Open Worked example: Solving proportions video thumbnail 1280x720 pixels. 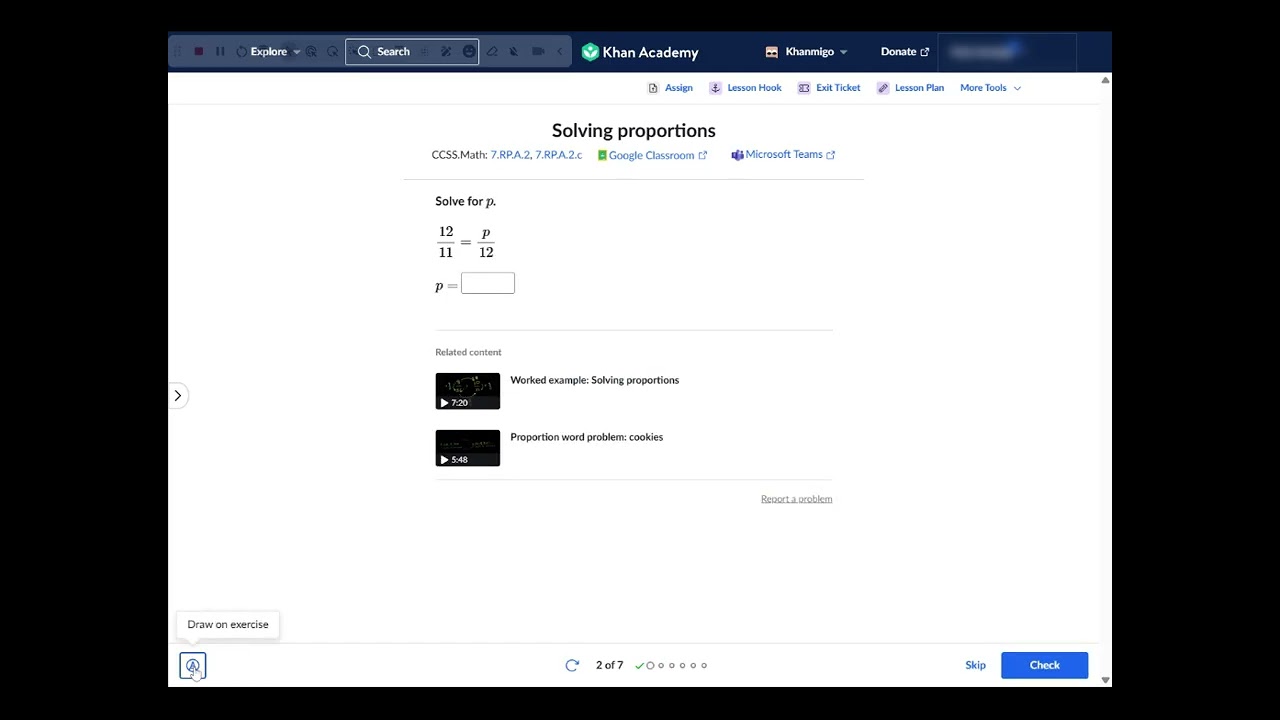click(x=467, y=391)
